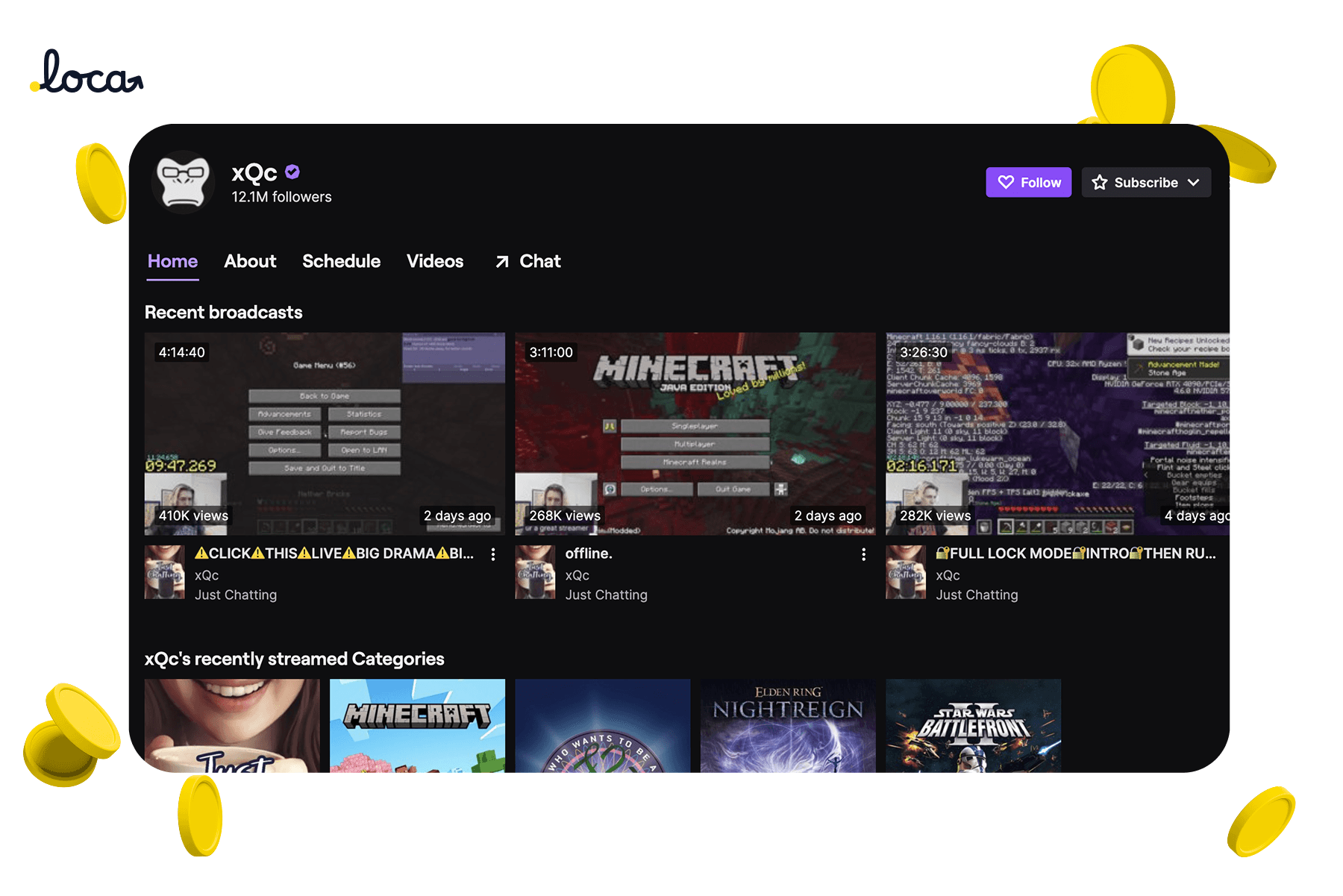Image resolution: width=1343 pixels, height=896 pixels.
Task: Click the star icon on Subscribe
Action: (1099, 182)
